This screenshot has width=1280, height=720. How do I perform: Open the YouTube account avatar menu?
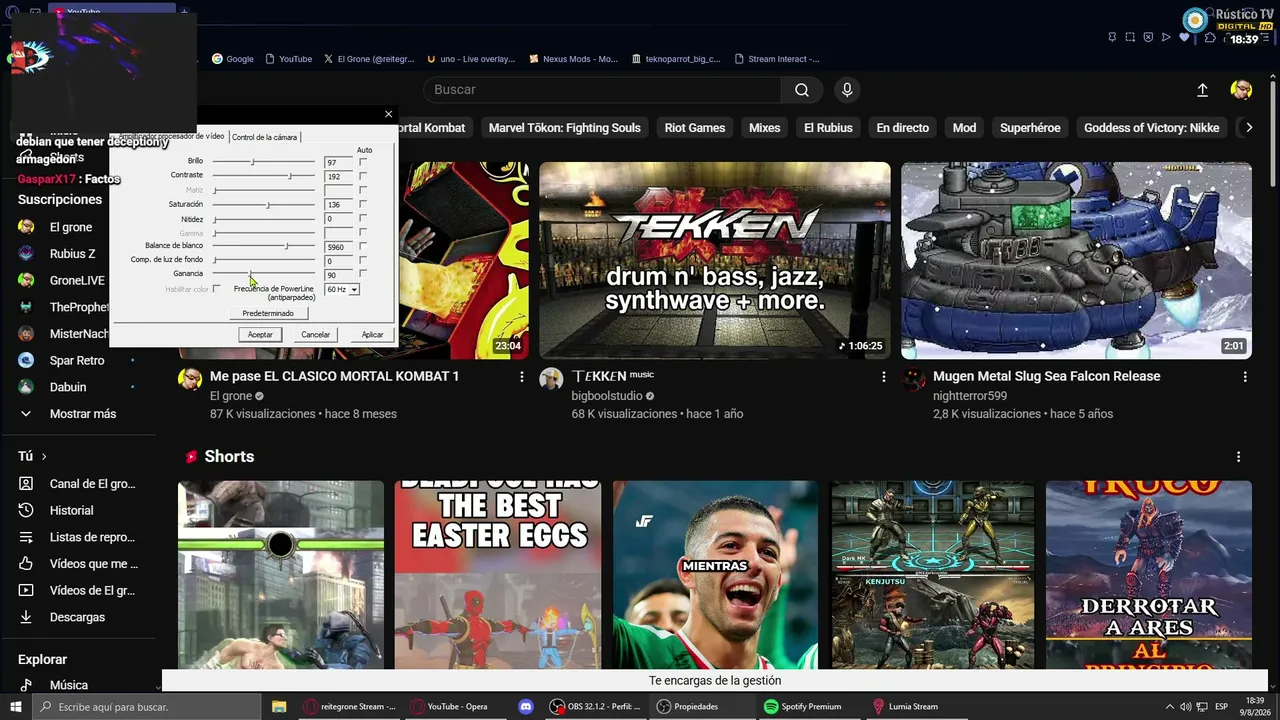coord(1241,90)
